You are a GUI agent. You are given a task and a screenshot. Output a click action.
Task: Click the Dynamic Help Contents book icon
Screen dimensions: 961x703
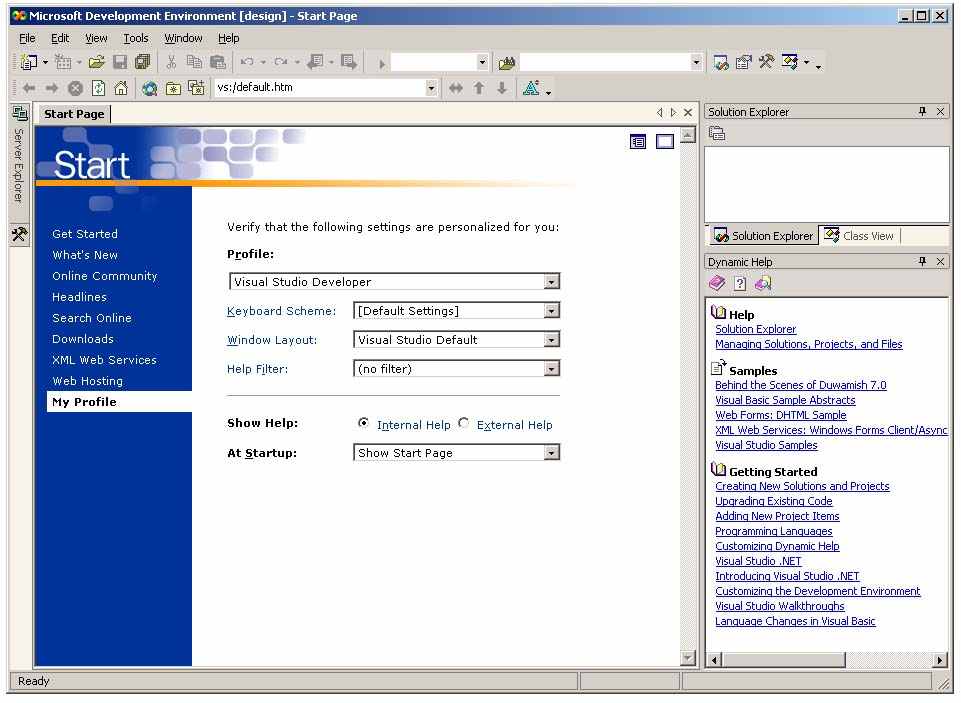point(717,284)
